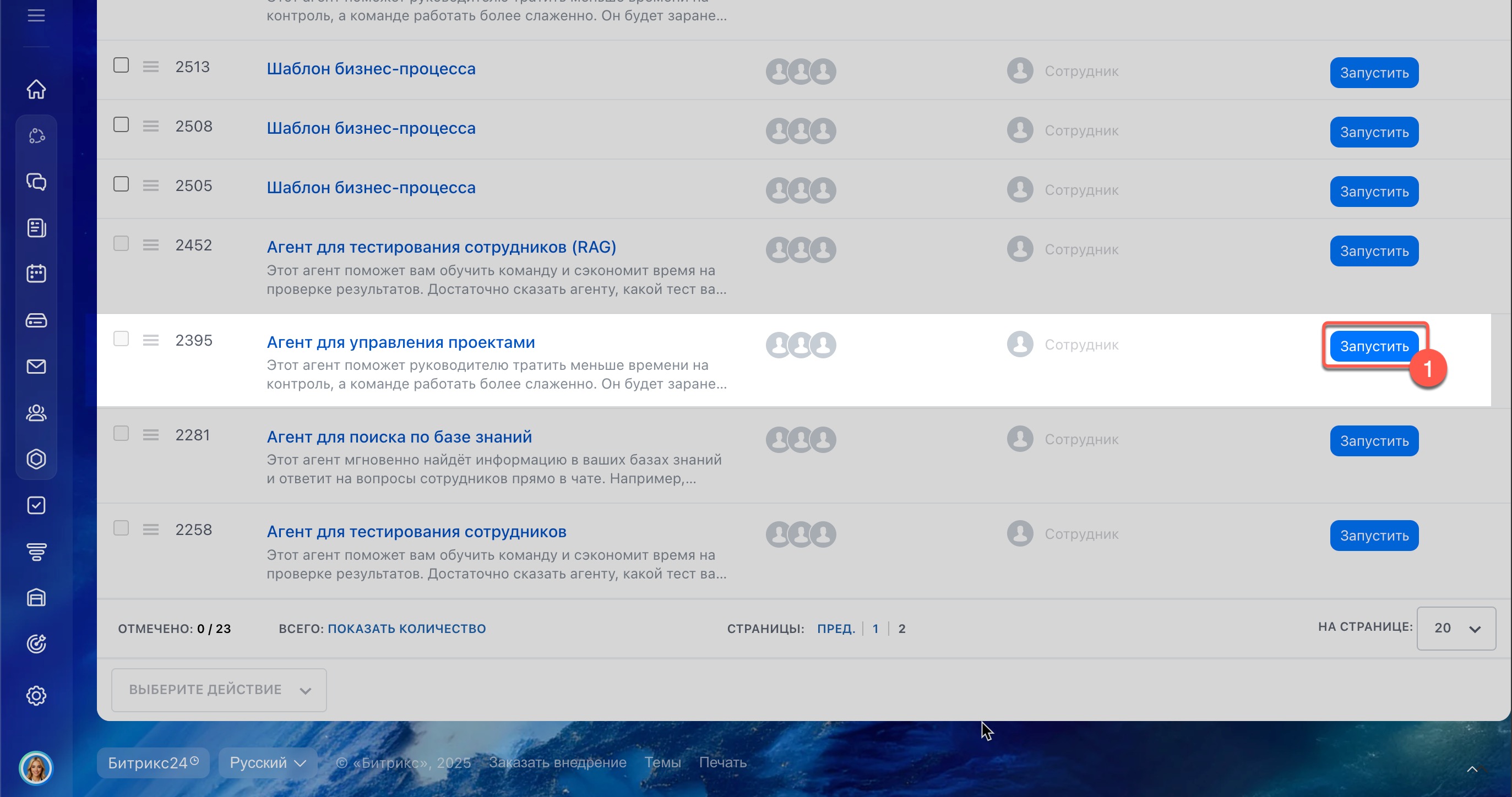Click 'Запустить' for Агент для управления проектами
Image resolution: width=1512 pixels, height=797 pixels.
click(x=1373, y=346)
